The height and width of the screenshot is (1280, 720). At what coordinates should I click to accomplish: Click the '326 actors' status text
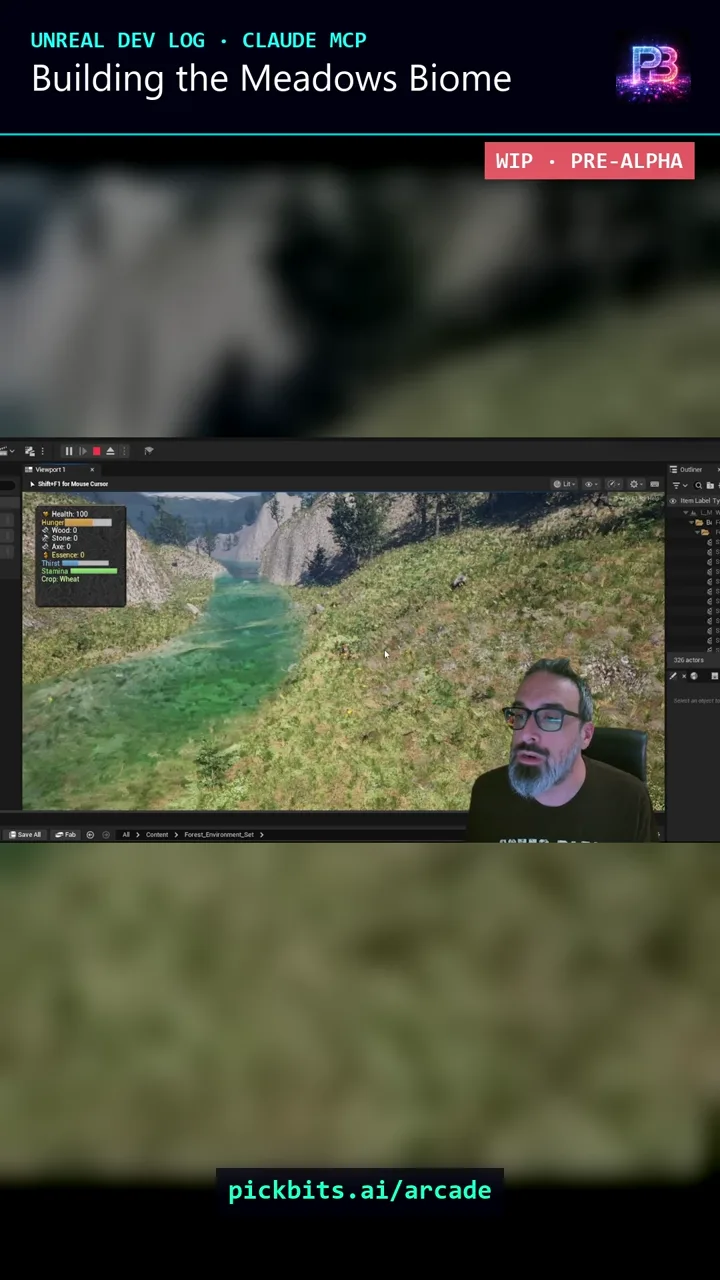pos(689,660)
